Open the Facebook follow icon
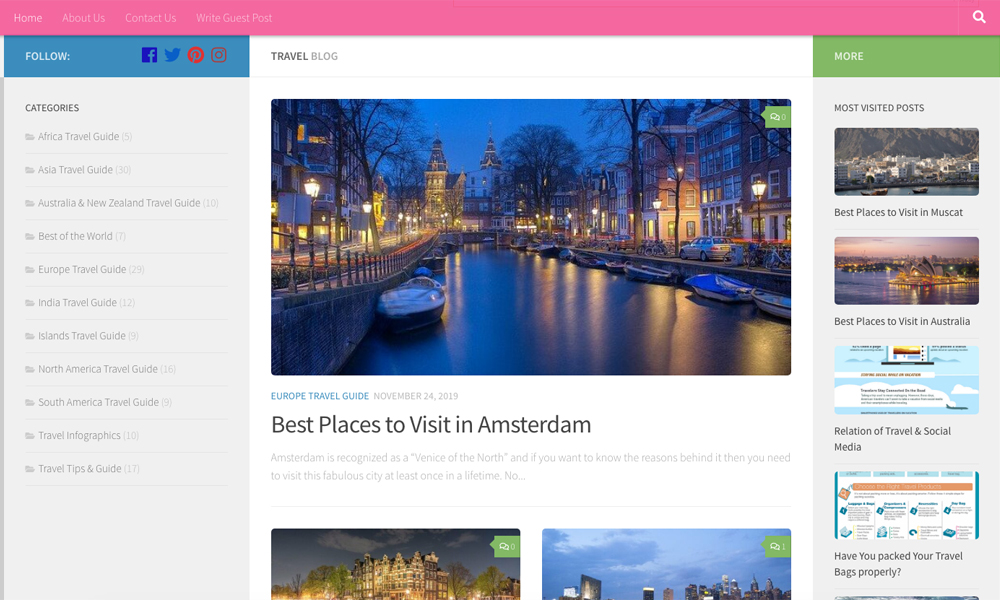1000x600 pixels. (149, 56)
